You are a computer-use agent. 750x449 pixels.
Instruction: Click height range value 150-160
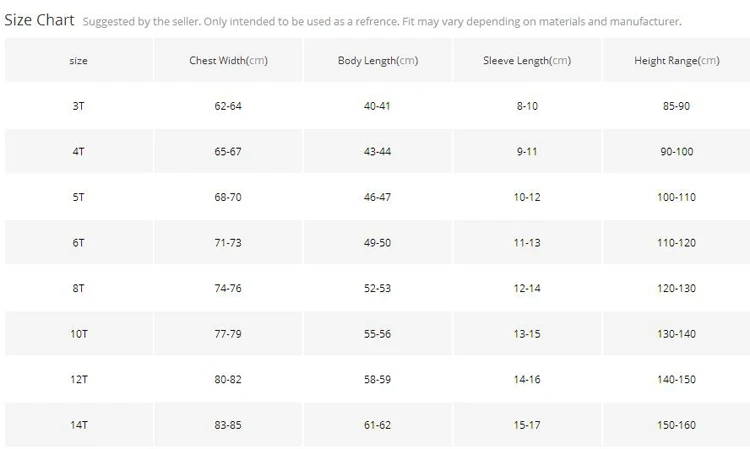pos(676,425)
